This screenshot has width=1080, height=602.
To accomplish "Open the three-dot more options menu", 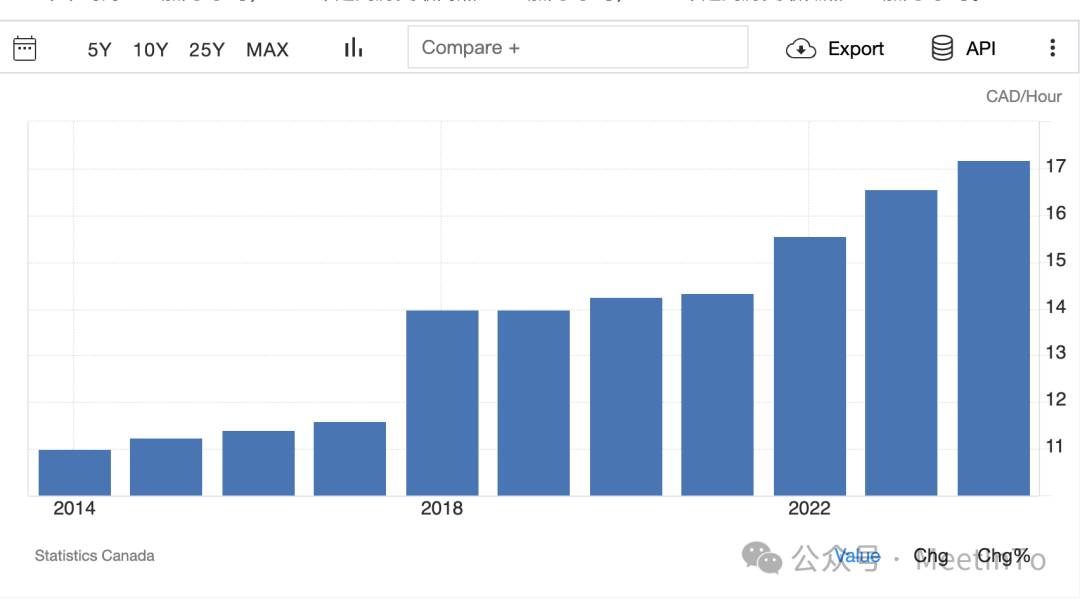I will click(x=1052, y=48).
